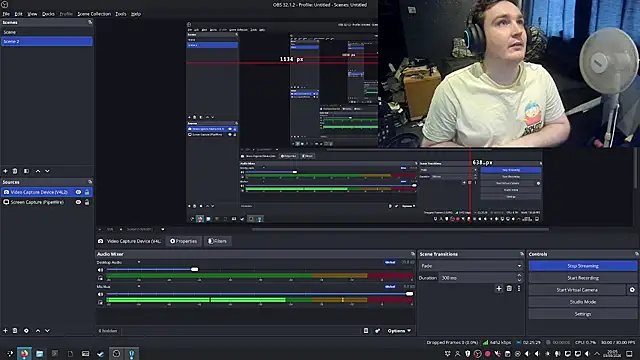Move the selected source down
Image resolution: width=640 pixels, height=360 pixels.
pyautogui.click(x=47, y=331)
